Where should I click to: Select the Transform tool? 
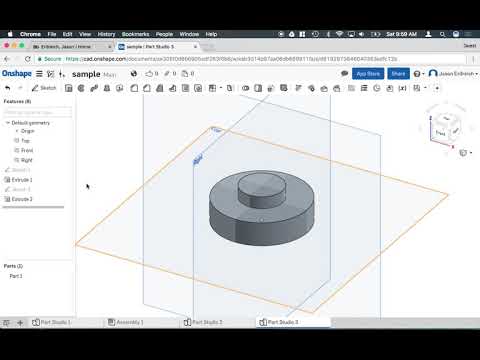[x=271, y=88]
